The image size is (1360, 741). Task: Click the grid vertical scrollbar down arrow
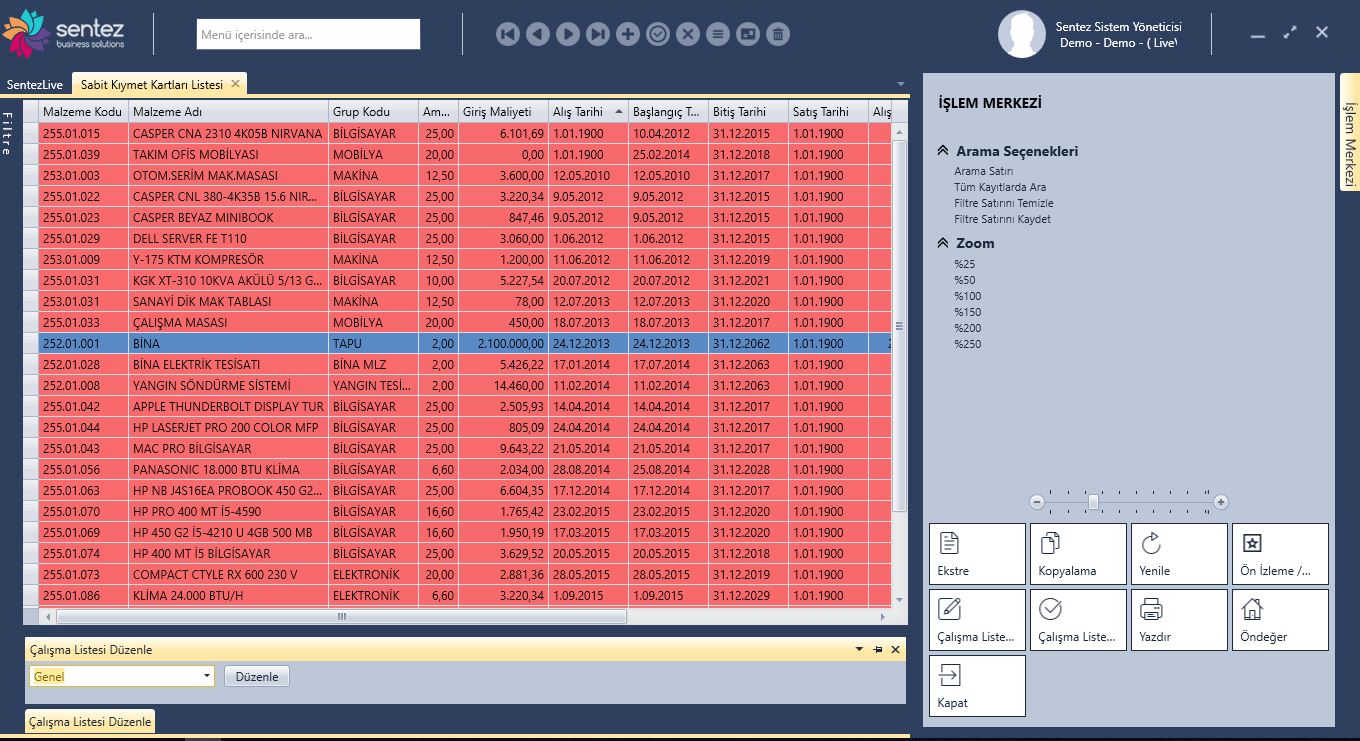899,599
